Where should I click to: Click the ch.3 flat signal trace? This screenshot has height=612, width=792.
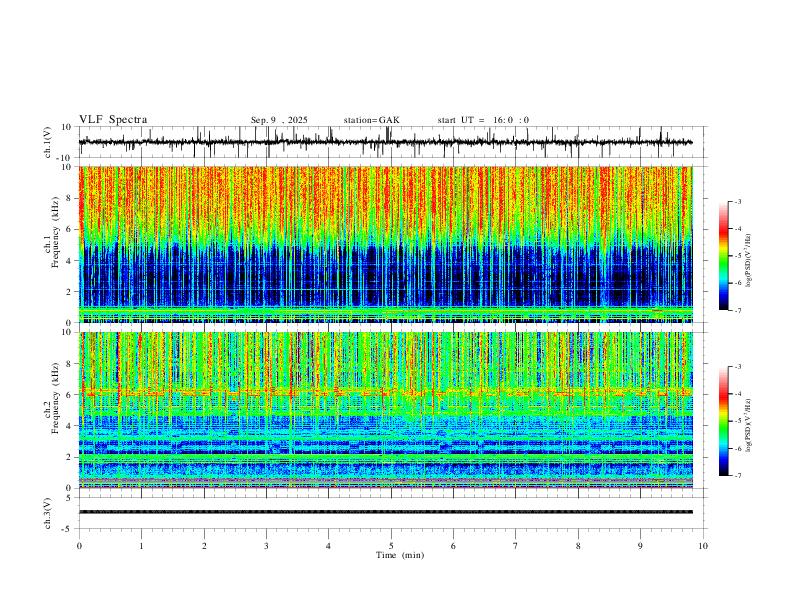click(x=386, y=512)
